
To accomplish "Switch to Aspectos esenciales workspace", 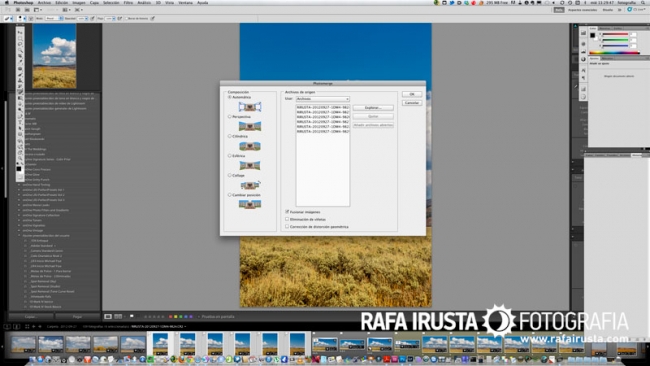I will pos(582,10).
